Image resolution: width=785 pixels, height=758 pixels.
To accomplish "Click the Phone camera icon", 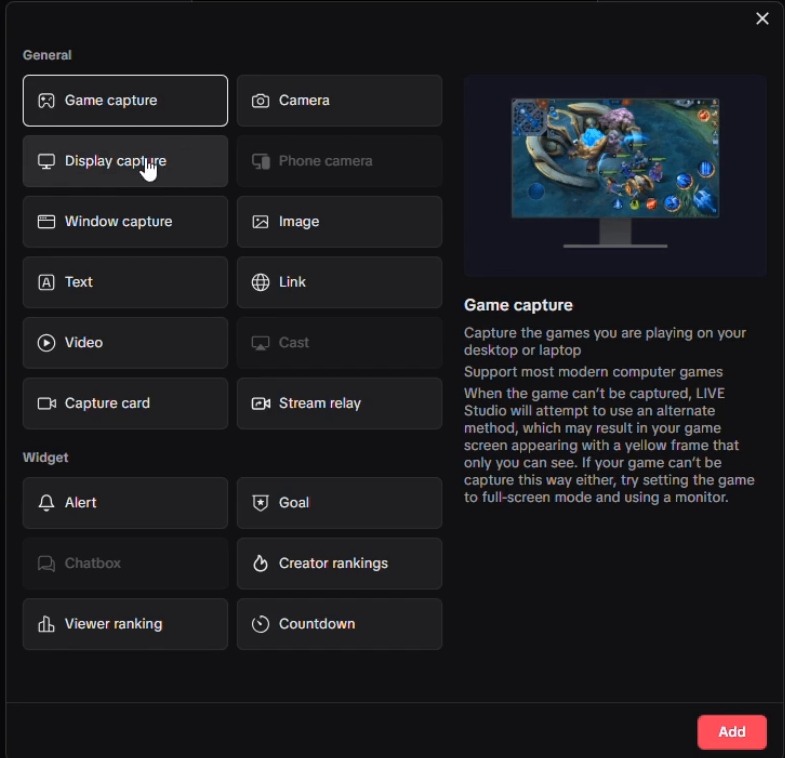I will [x=260, y=161].
